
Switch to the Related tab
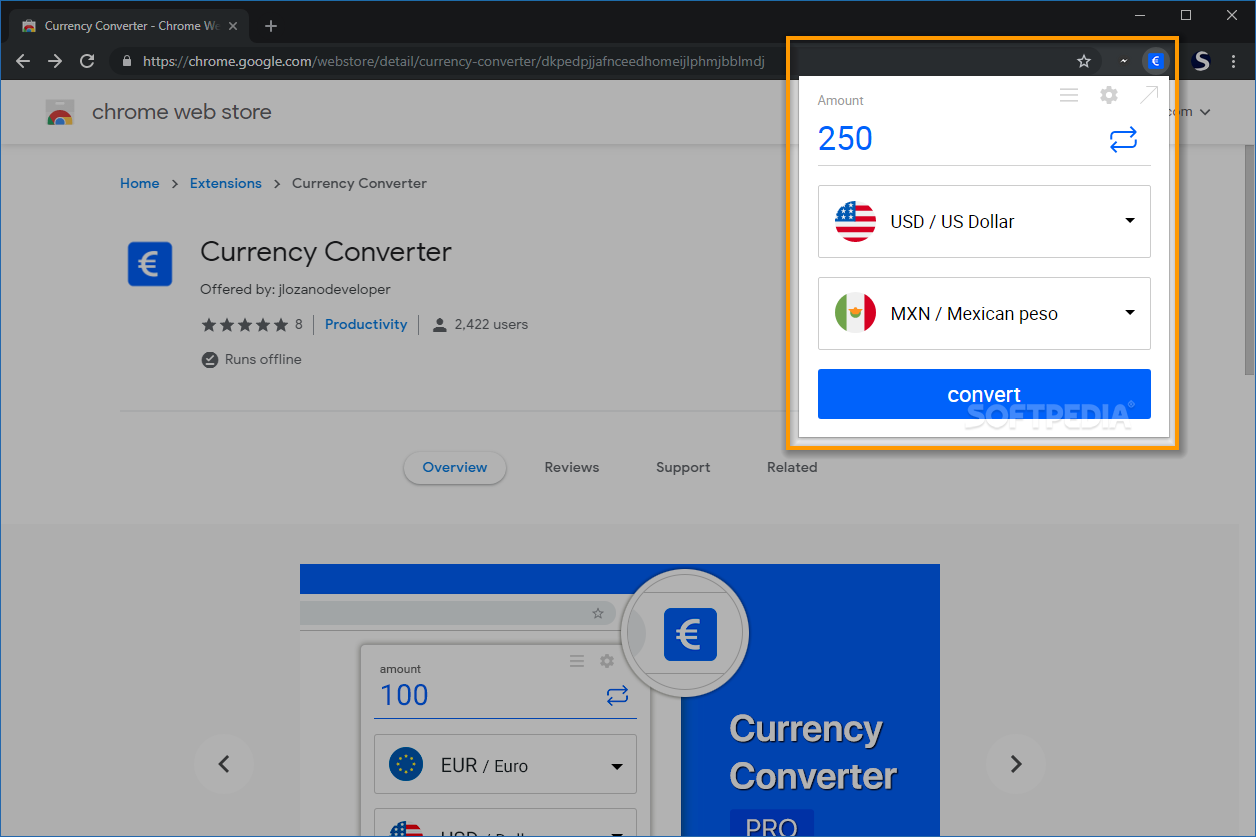point(792,467)
